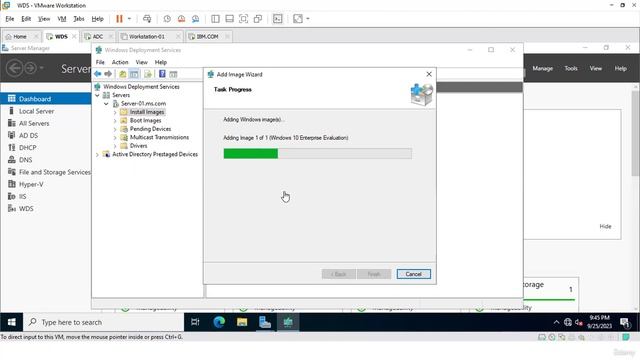Open the WDS Action menu
The height and width of the screenshot is (360, 640).
point(120,62)
